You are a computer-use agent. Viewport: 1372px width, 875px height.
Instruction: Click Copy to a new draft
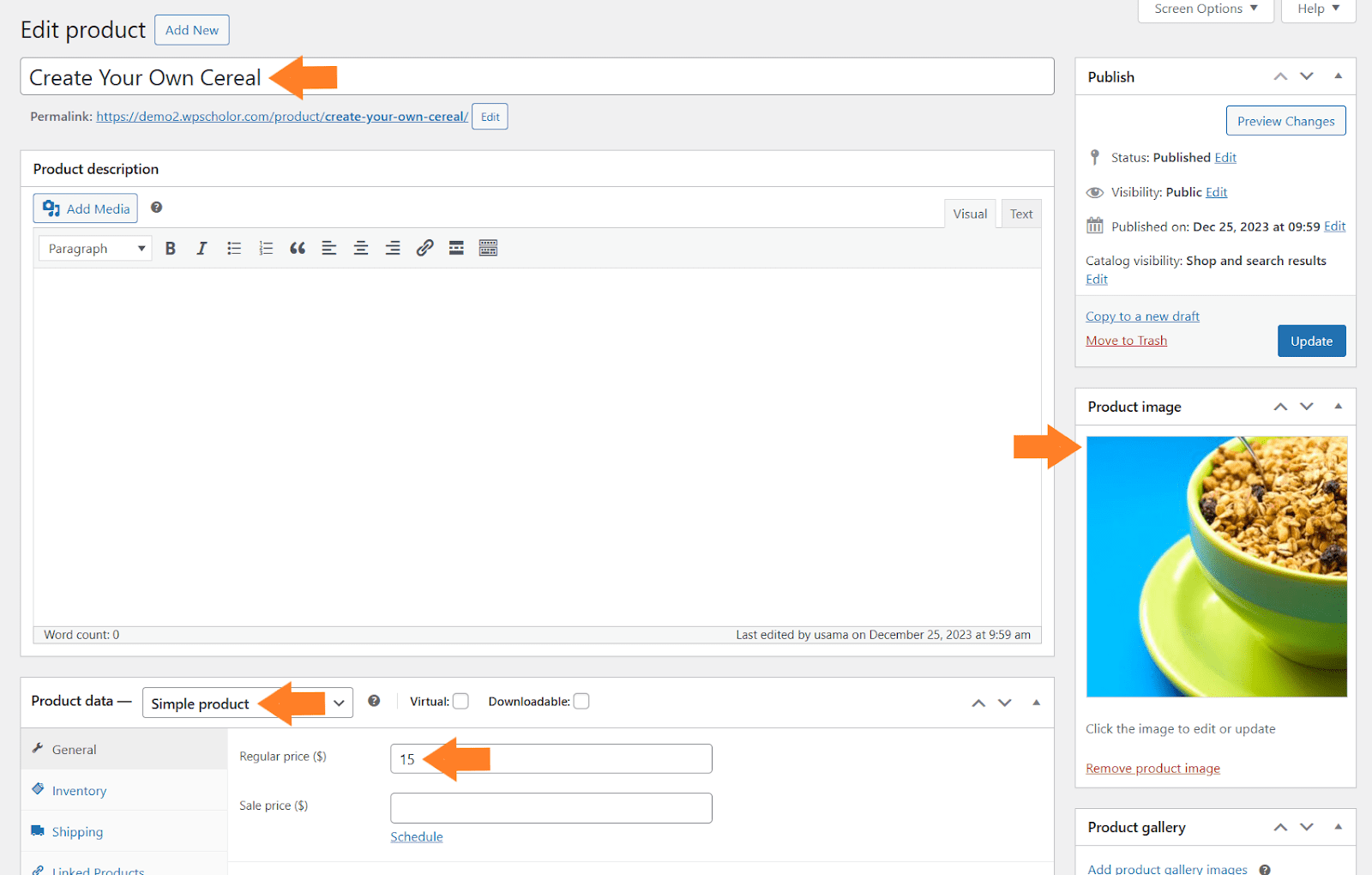[1142, 317]
